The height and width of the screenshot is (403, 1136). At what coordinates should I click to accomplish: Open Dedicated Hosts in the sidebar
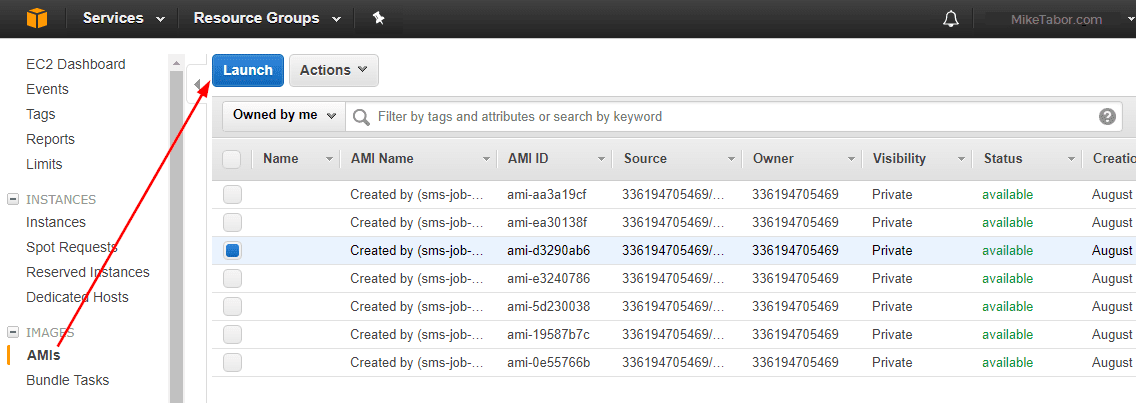click(77, 298)
